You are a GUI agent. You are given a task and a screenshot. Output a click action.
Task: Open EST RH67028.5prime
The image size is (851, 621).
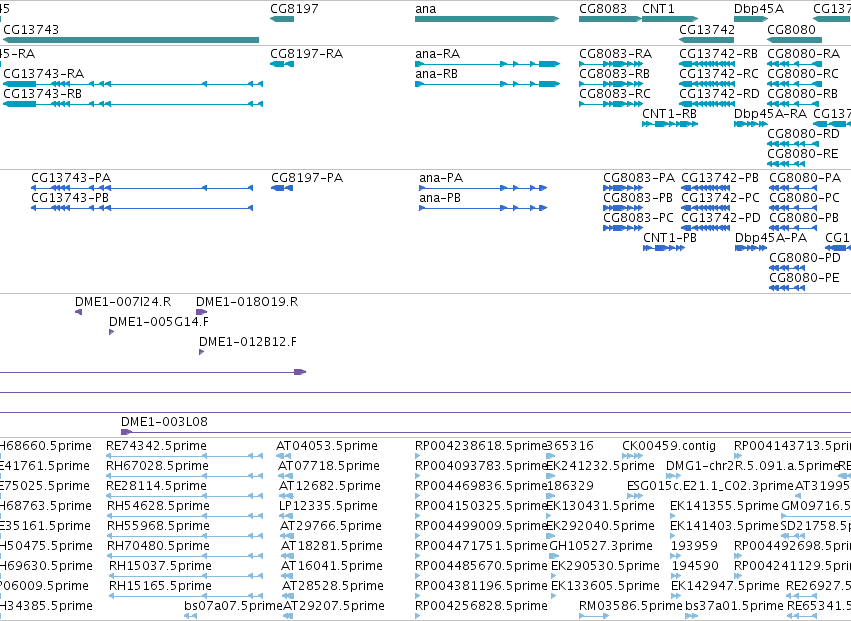185,477
